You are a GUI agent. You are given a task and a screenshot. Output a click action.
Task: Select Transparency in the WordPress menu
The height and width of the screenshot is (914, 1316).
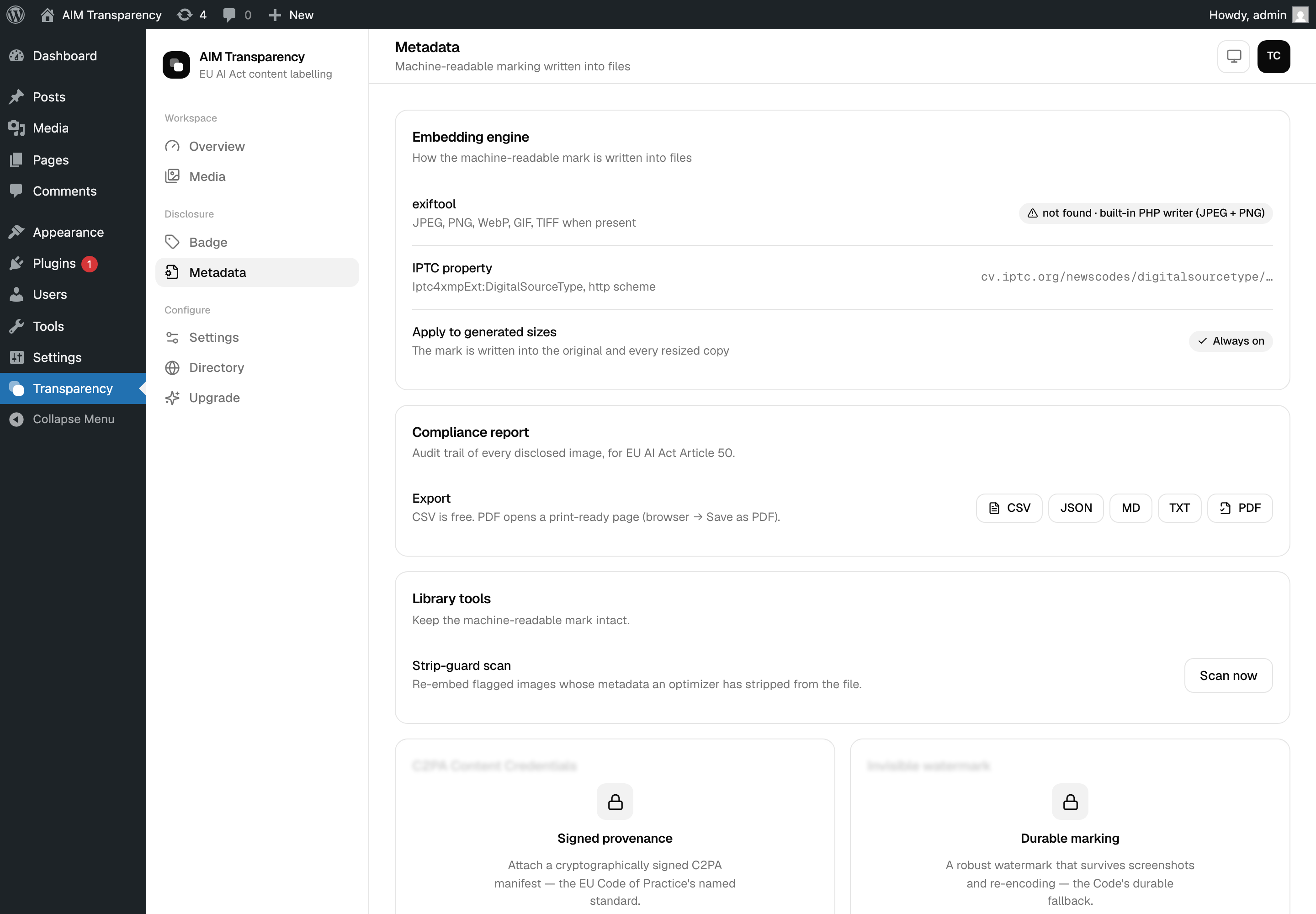point(73,388)
